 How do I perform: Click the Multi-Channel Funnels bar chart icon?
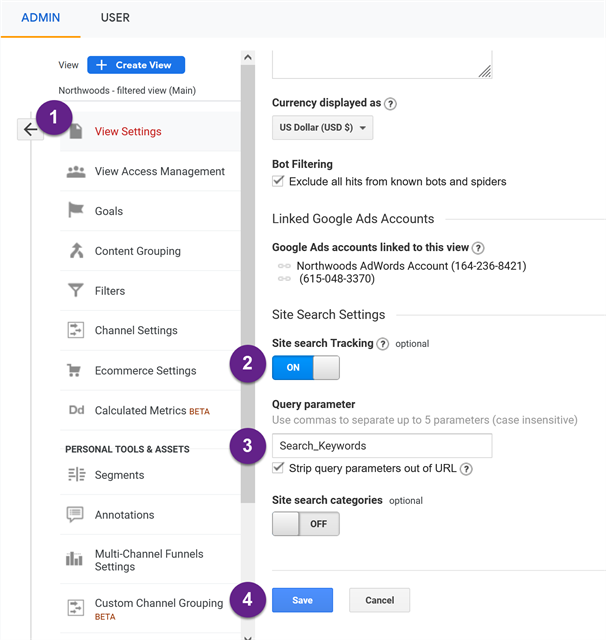(74, 558)
